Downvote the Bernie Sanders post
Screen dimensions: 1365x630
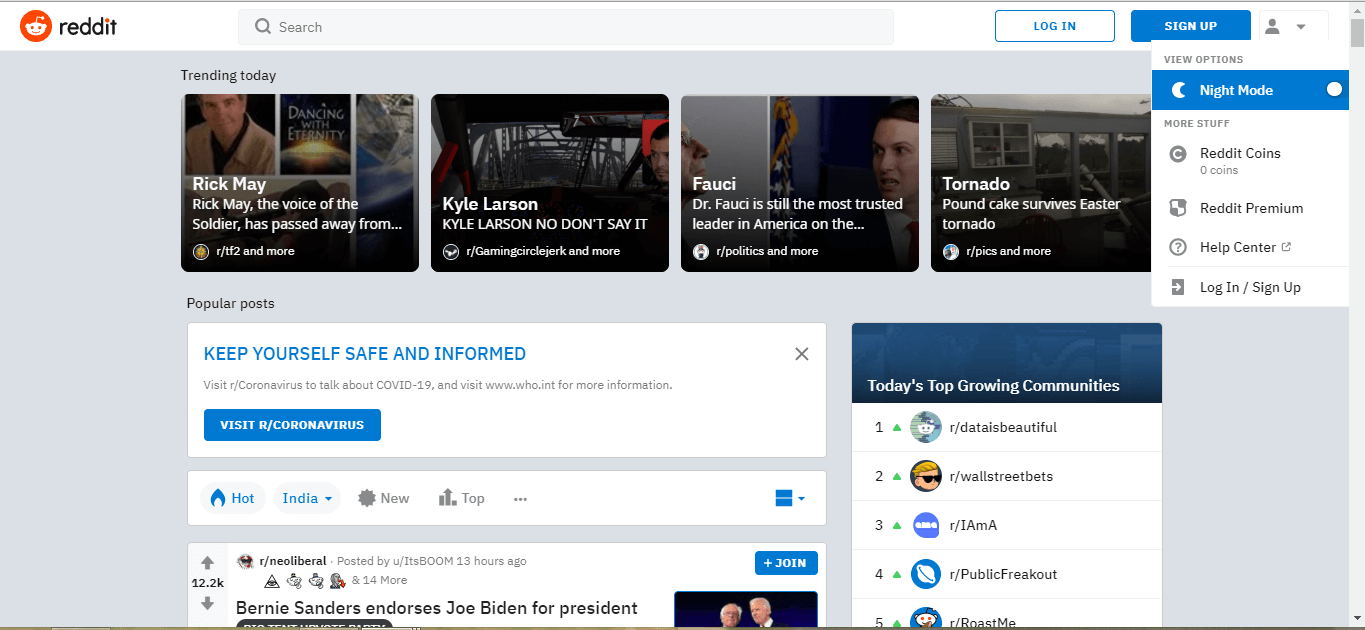(x=208, y=603)
